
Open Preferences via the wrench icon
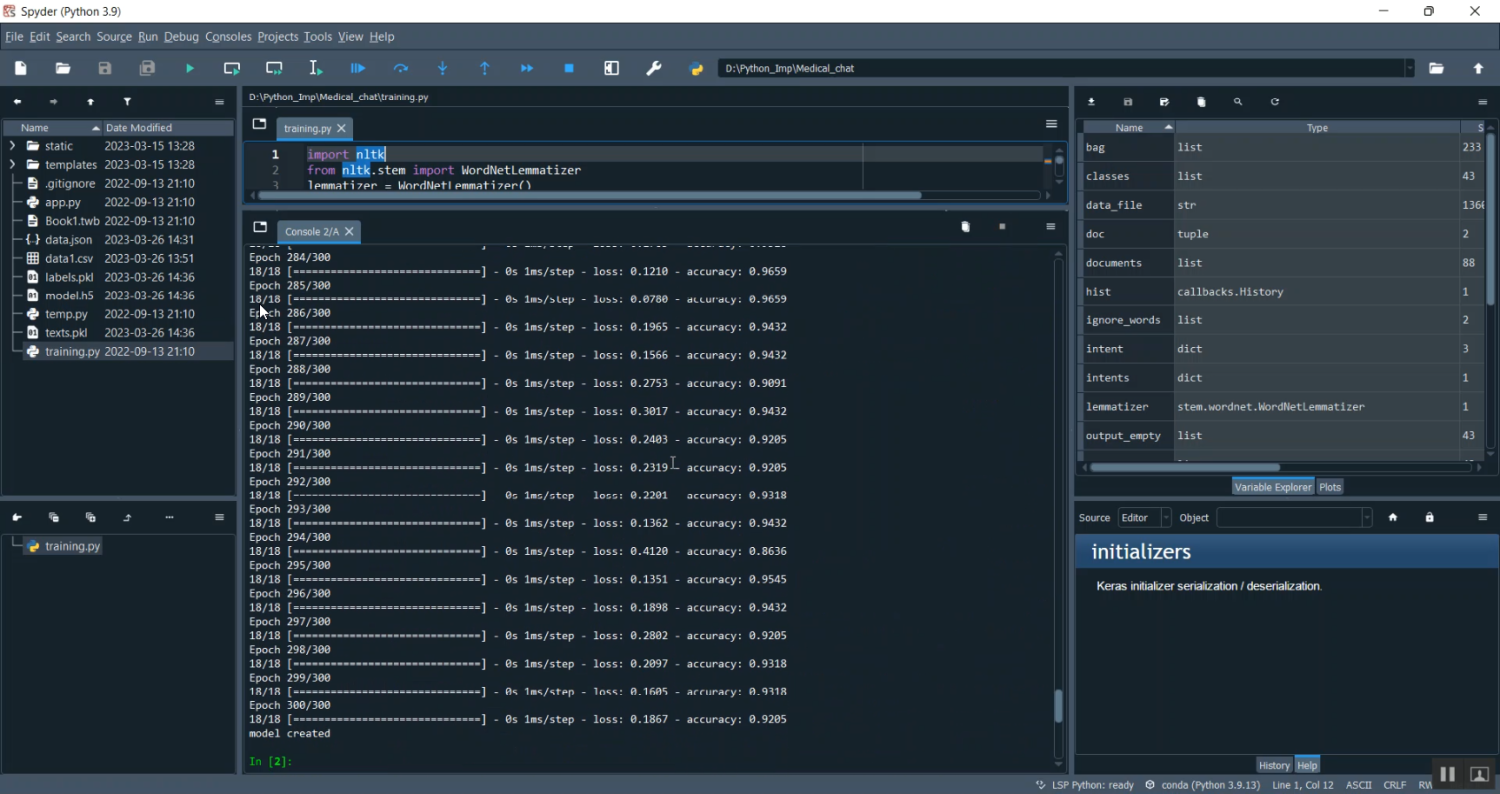(x=654, y=68)
